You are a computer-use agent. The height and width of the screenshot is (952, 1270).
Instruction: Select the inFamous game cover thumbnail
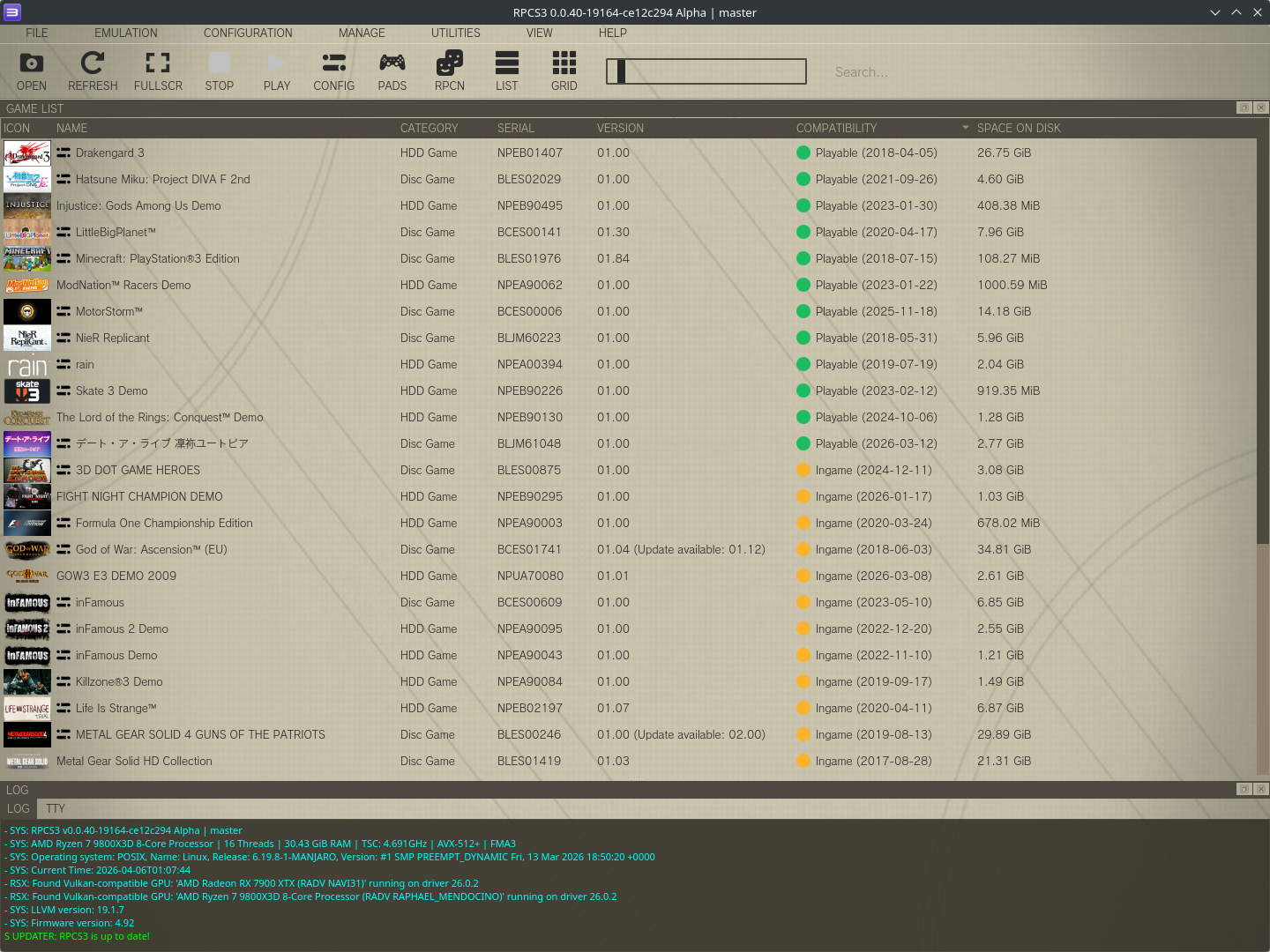(x=27, y=602)
